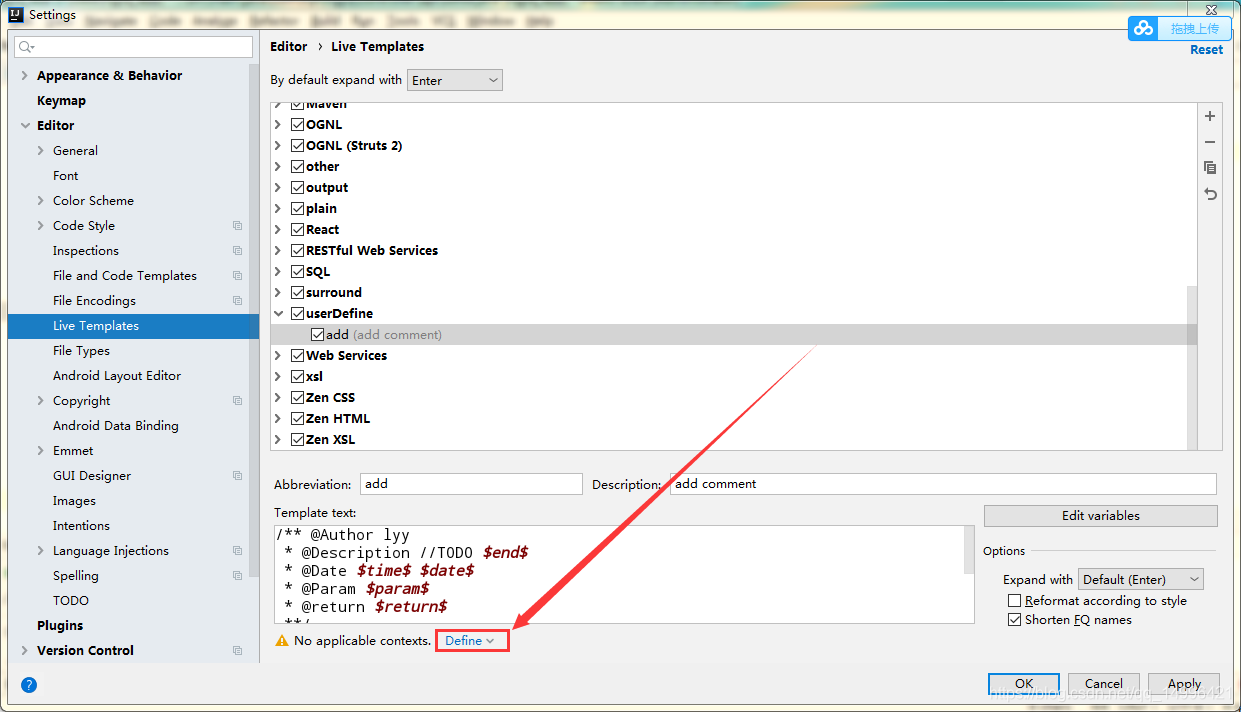1241x712 pixels.
Task: Select Keymap in settings tree
Action: pyautogui.click(x=61, y=101)
